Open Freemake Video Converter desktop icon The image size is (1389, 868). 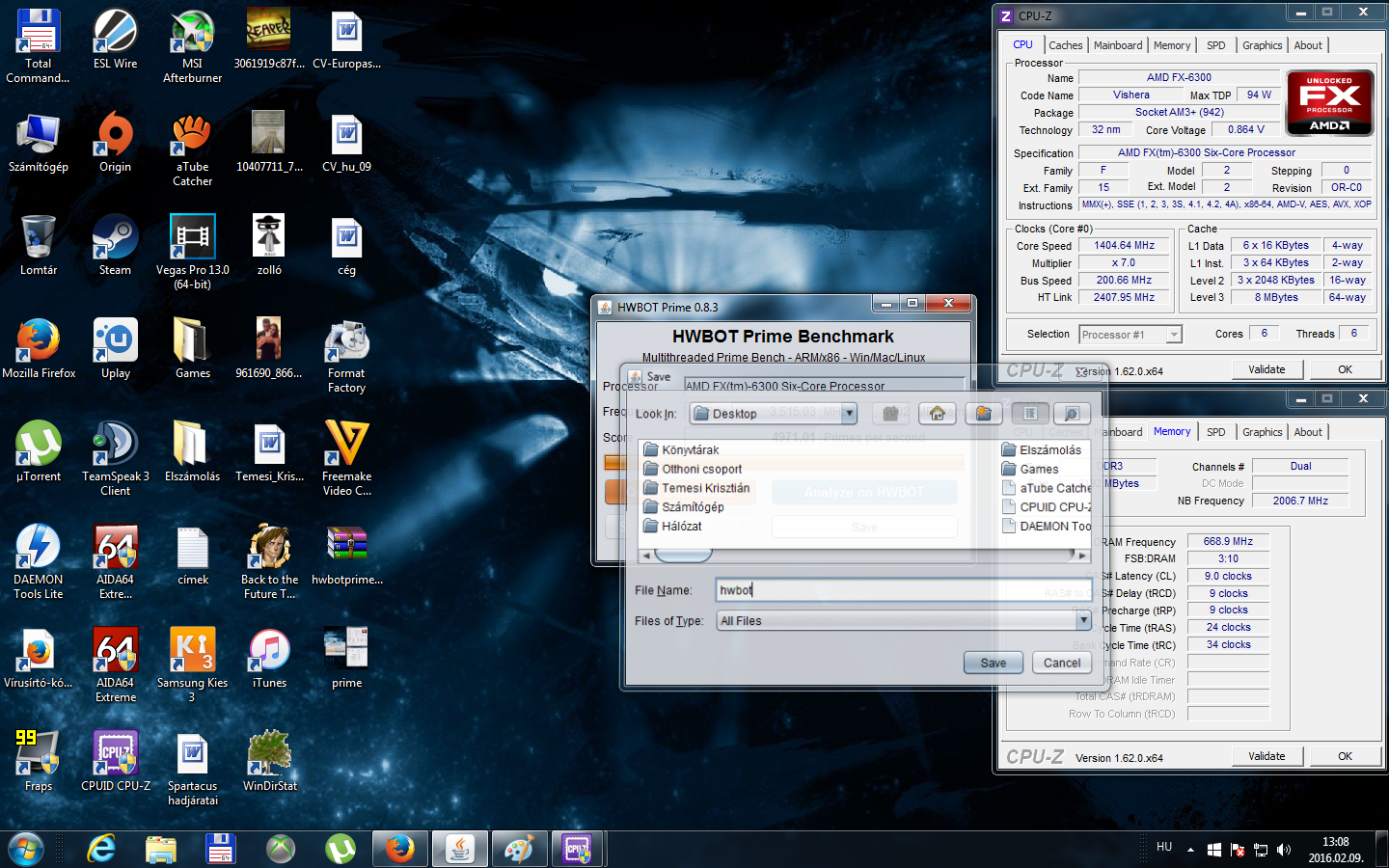[x=347, y=459]
